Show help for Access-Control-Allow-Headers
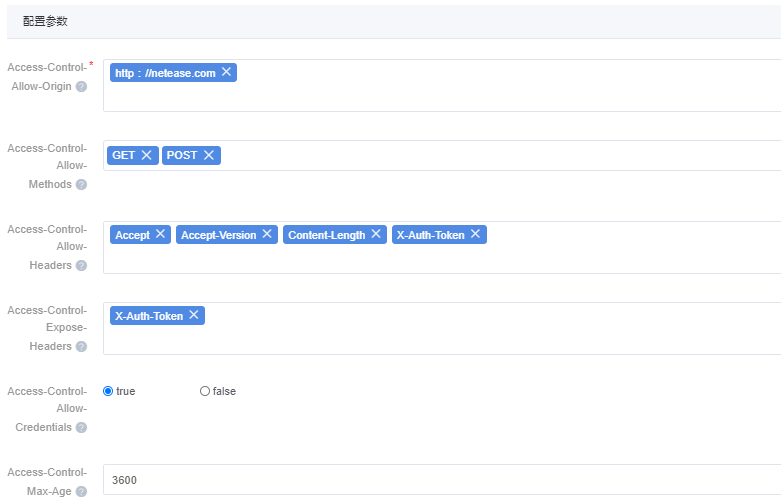This screenshot has height=504, width=781. pos(81,266)
